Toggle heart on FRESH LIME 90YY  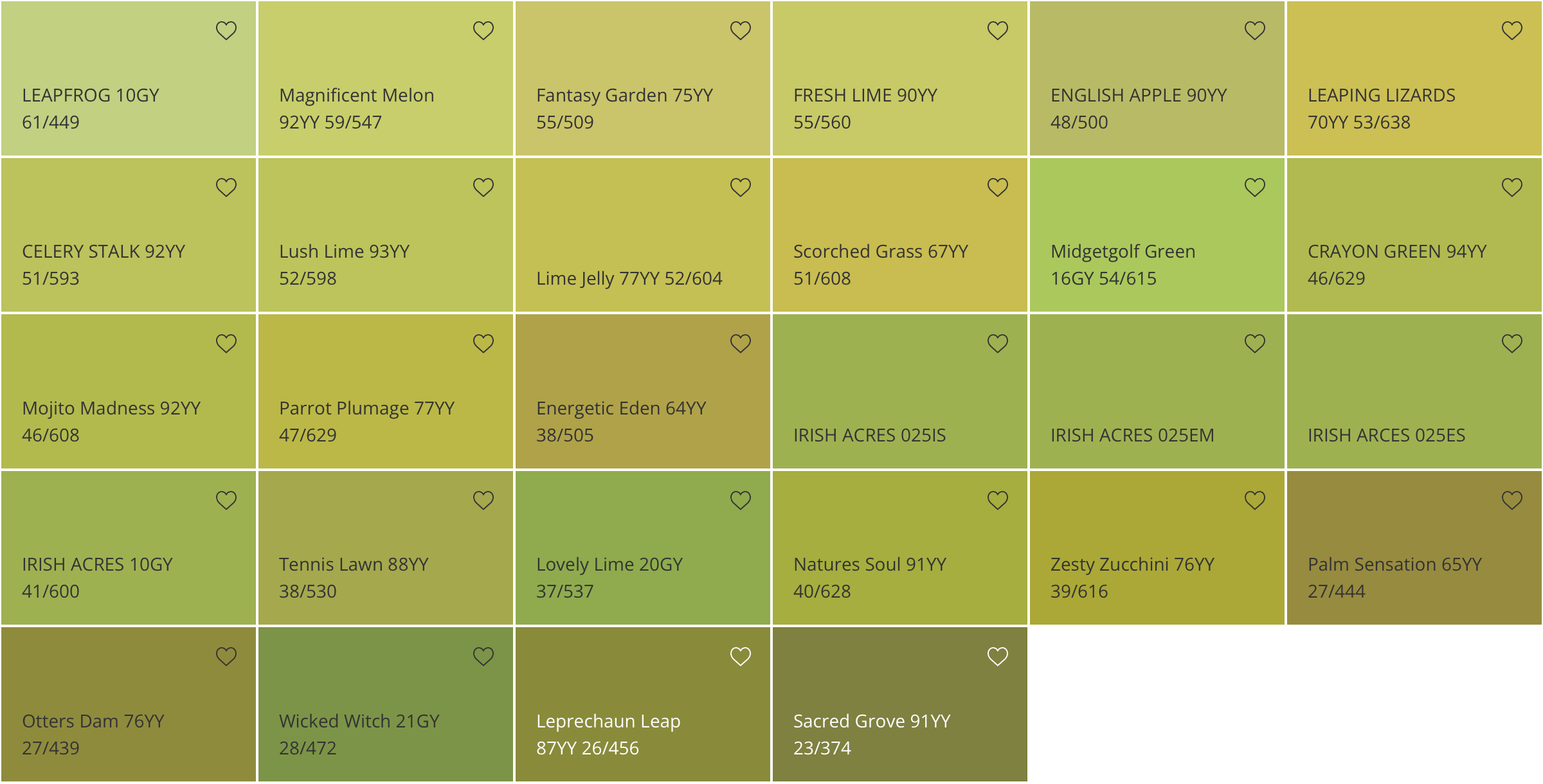click(x=998, y=31)
